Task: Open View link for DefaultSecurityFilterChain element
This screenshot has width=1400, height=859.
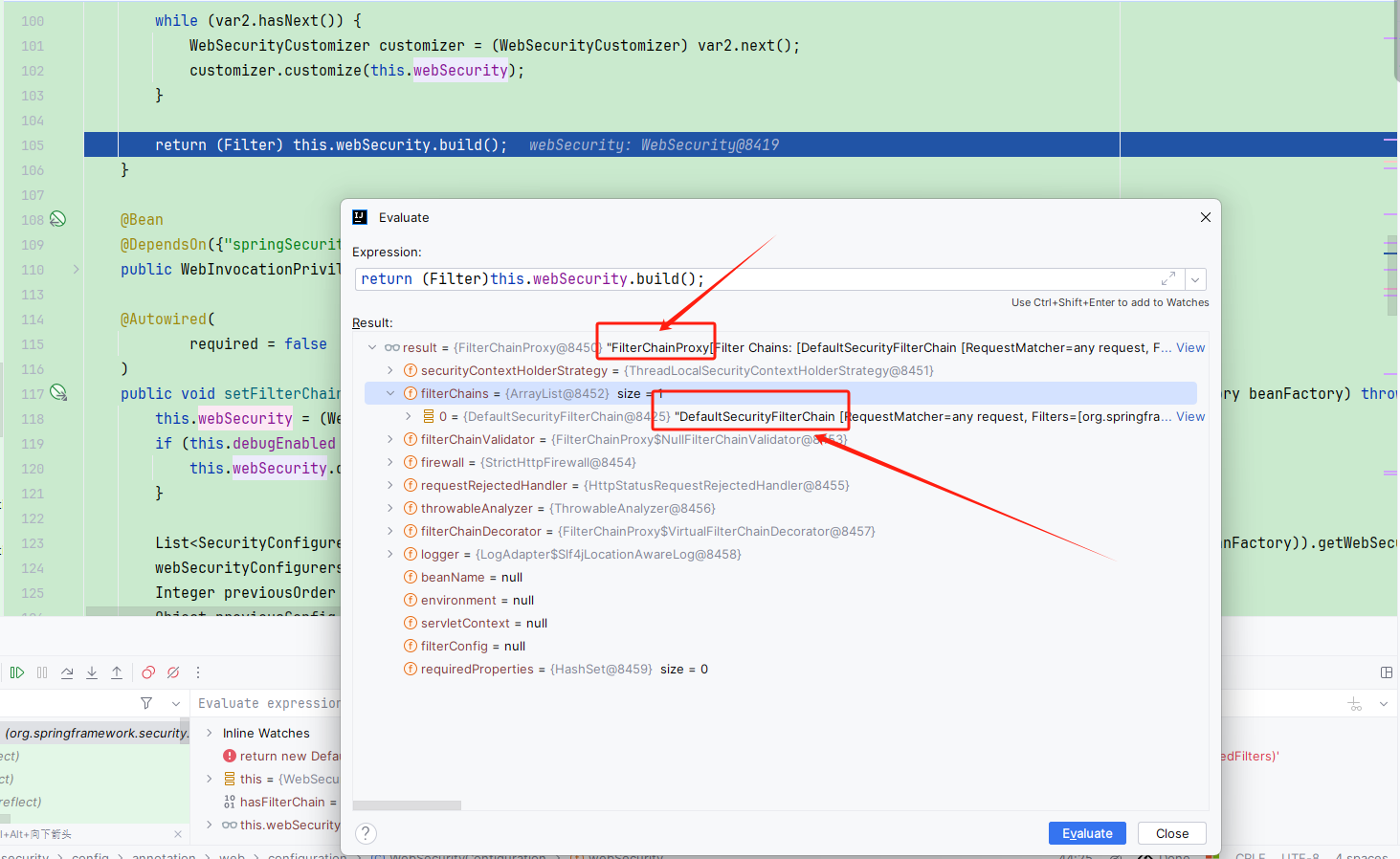Action: [x=1190, y=416]
